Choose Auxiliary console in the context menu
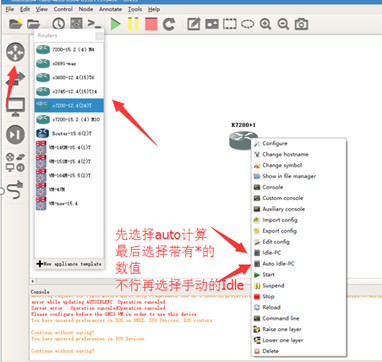The height and width of the screenshot is (362, 382). (x=299, y=209)
